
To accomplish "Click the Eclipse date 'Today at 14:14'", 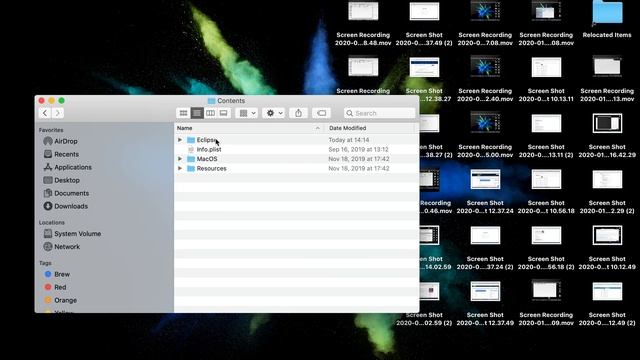I will click(x=349, y=140).
